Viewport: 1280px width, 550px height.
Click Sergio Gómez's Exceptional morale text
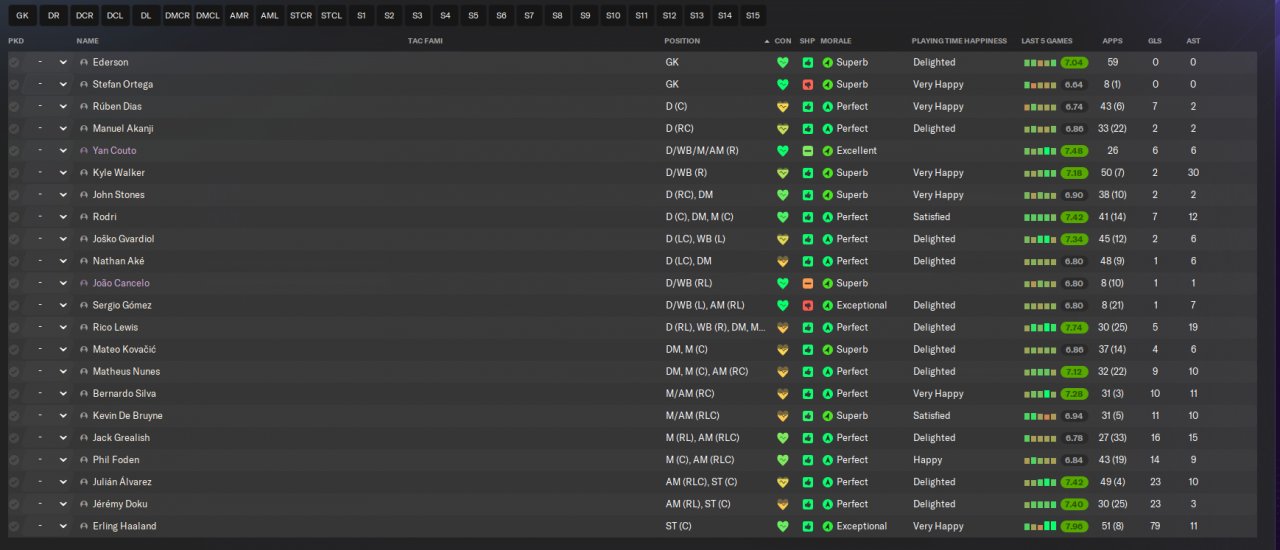(x=861, y=305)
